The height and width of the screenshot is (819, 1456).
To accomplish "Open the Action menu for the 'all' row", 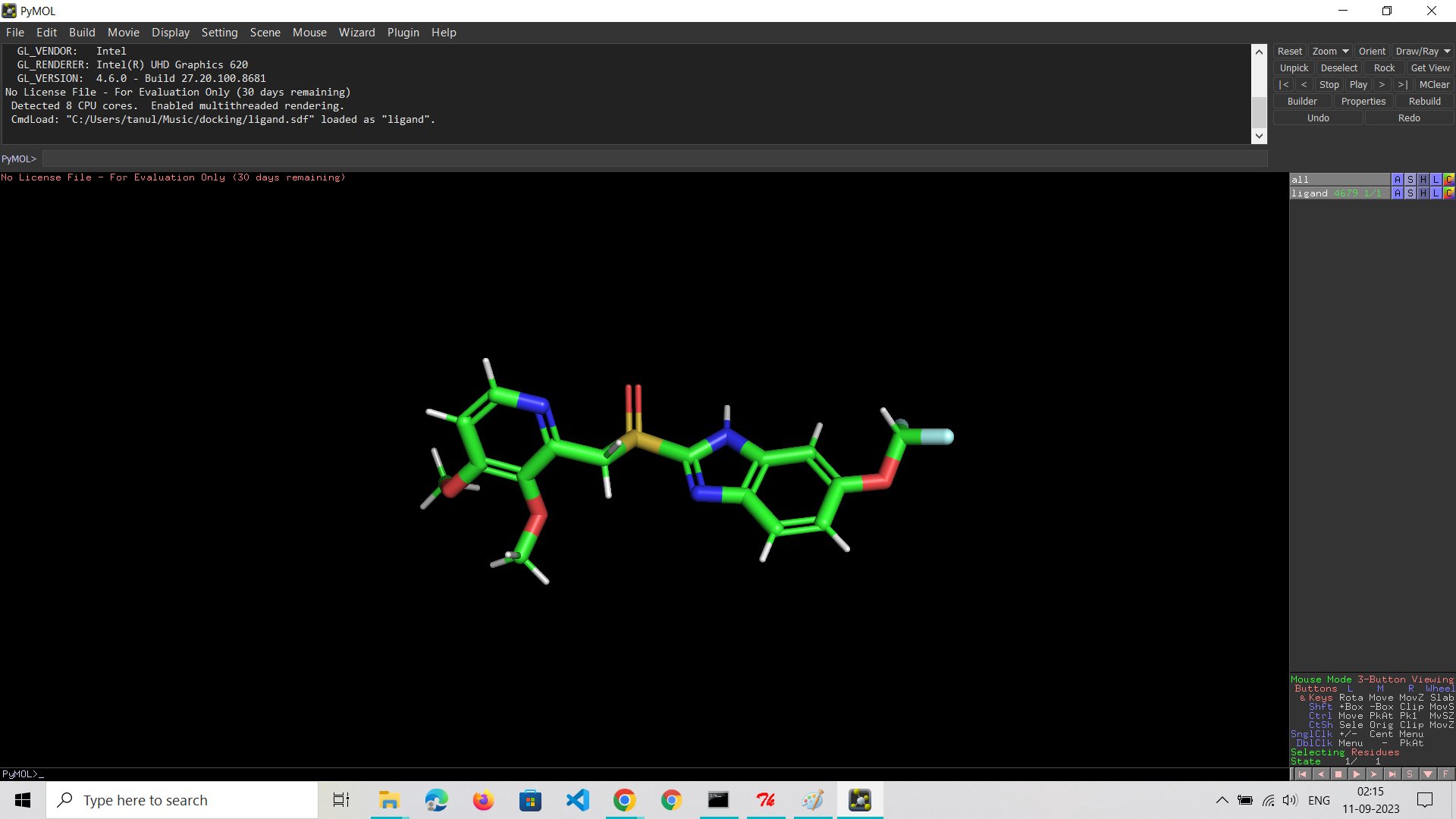I will (1397, 180).
